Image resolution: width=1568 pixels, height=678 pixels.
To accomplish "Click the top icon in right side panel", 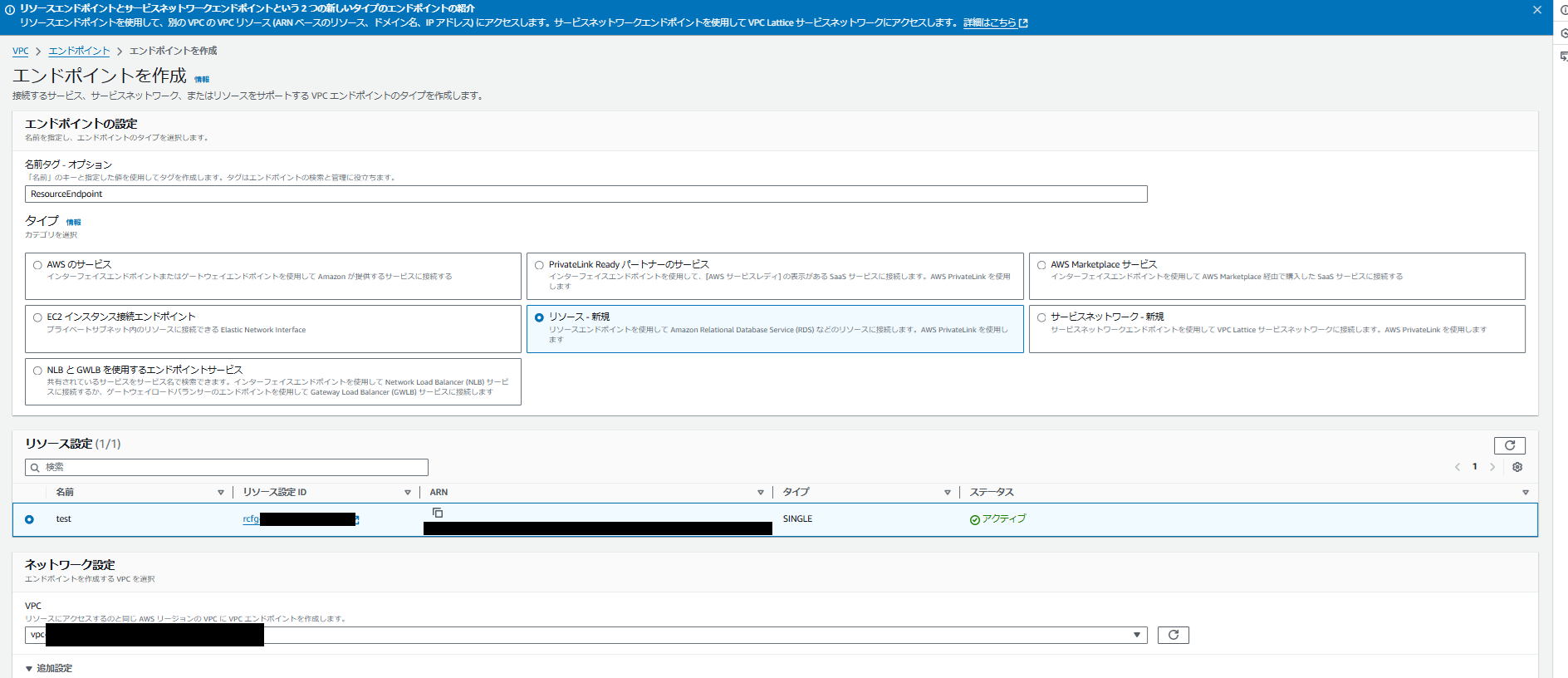I will tap(1562, 11).
